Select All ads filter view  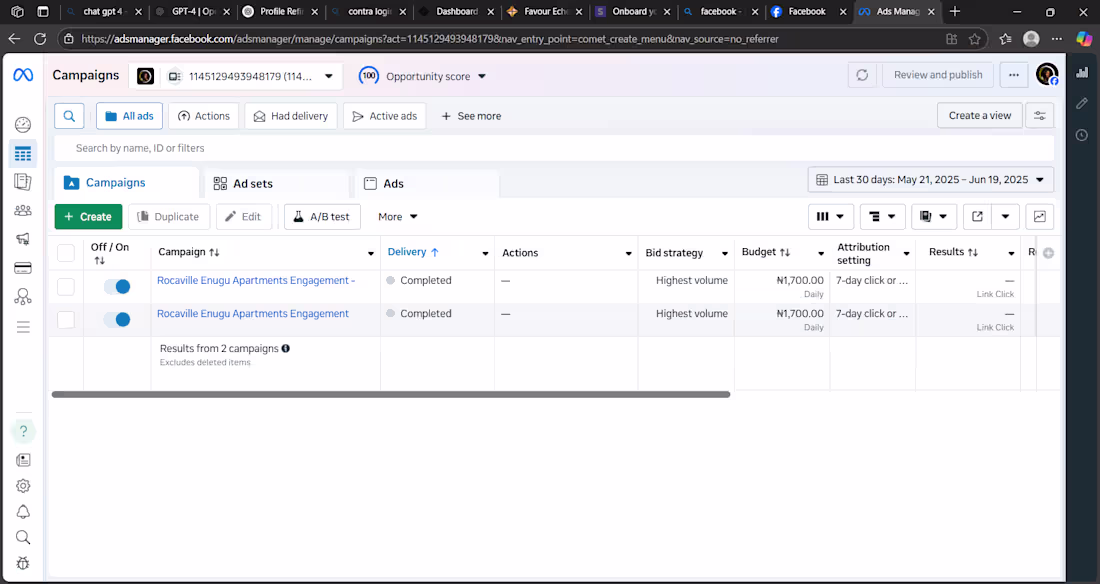click(x=129, y=116)
